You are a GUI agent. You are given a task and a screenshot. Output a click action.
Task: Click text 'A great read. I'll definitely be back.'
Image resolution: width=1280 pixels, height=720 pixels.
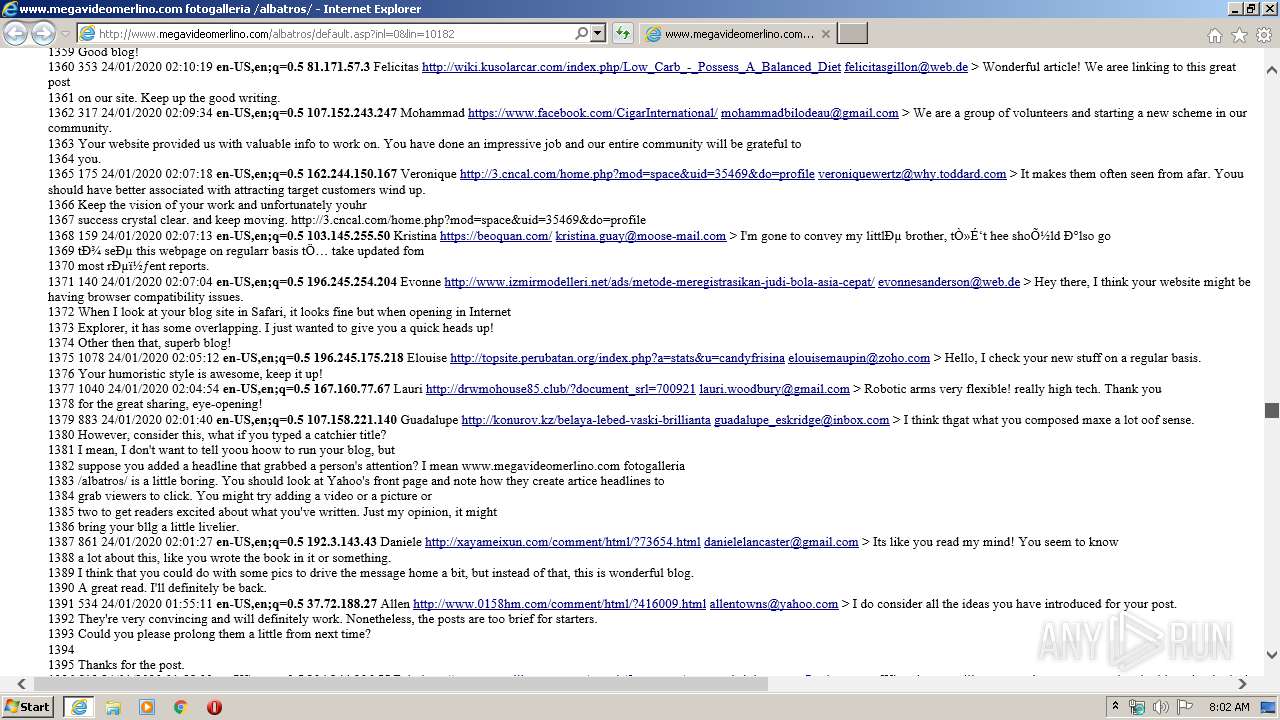[172, 588]
